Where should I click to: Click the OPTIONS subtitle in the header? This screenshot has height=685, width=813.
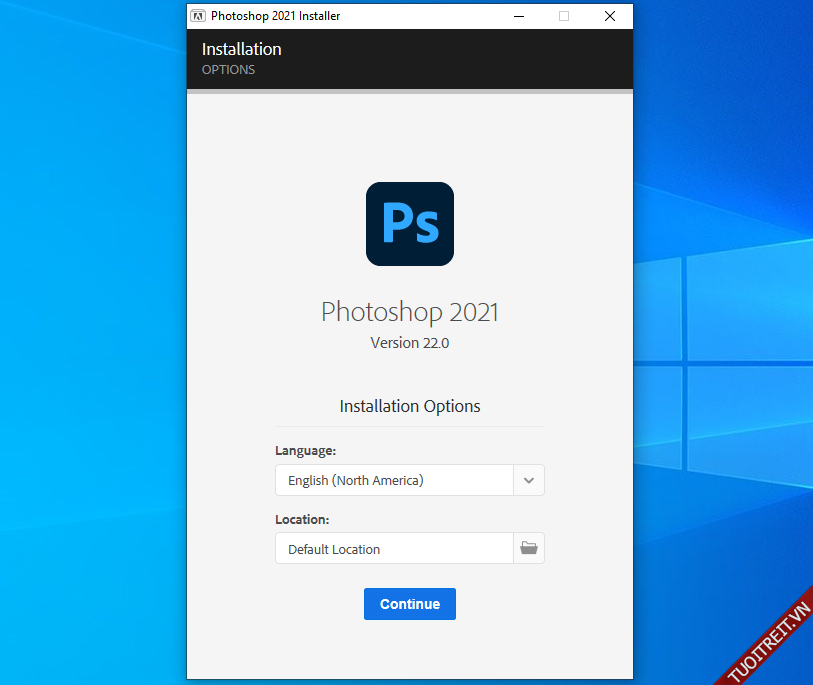(228, 70)
